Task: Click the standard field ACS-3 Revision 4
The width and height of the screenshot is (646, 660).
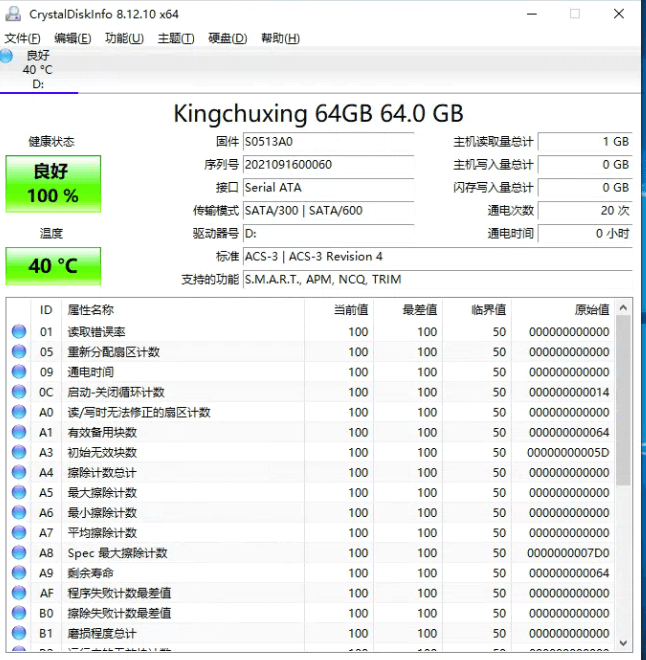Action: (438, 256)
